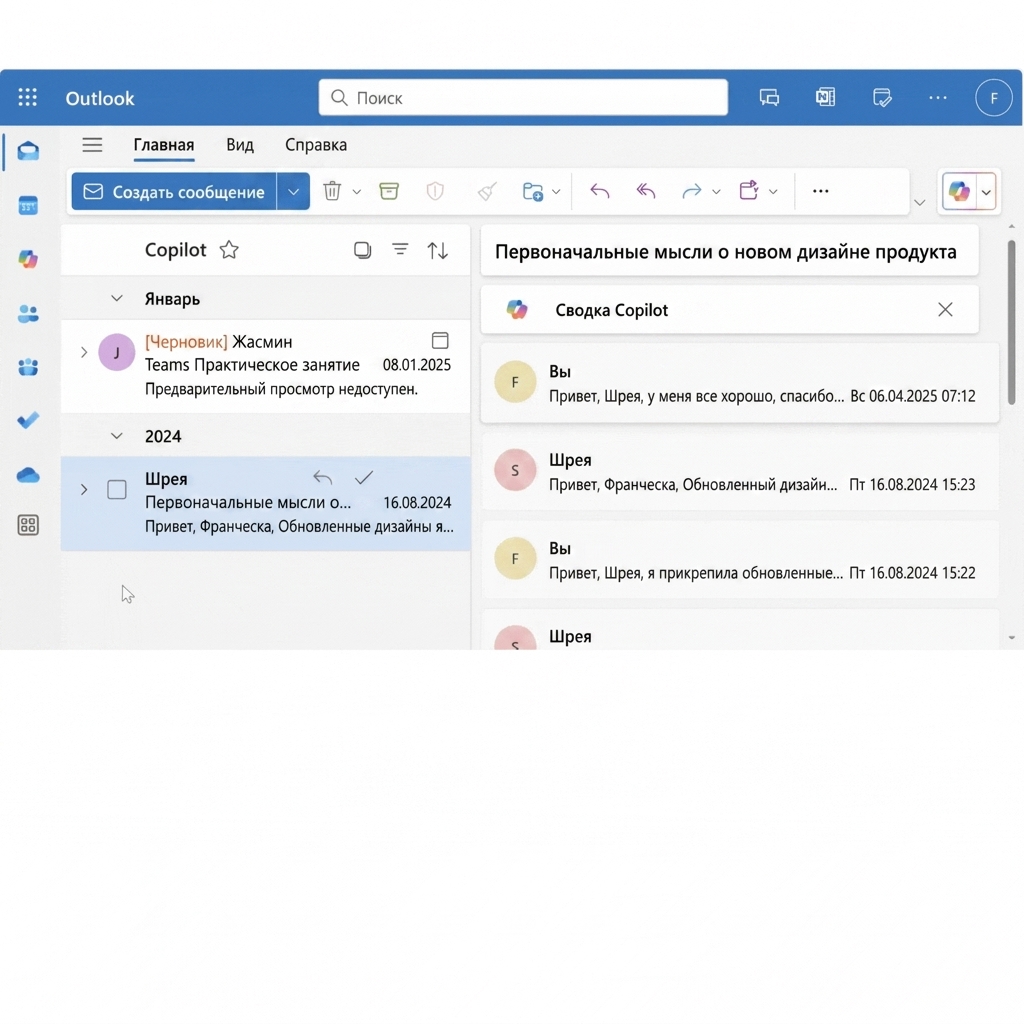
Task: Forward the message in toolbar
Action: tap(691, 191)
